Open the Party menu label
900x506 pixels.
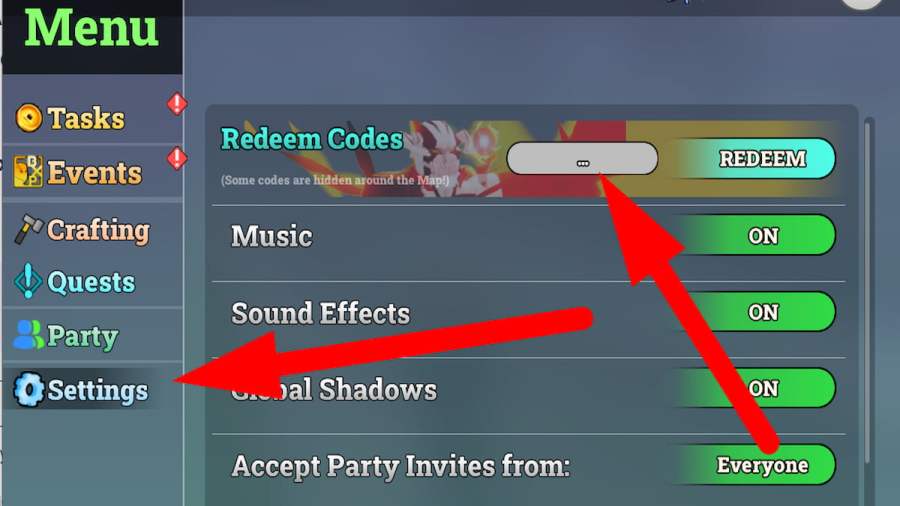coord(83,336)
